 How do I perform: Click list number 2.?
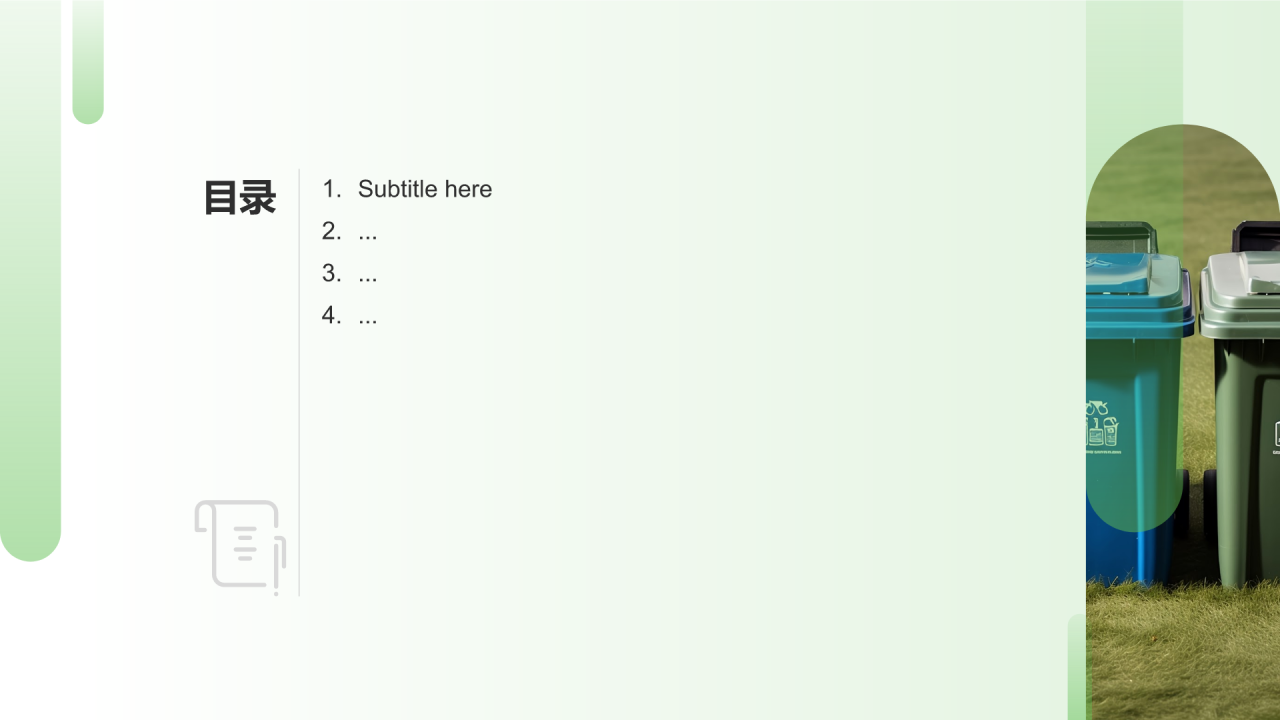point(331,231)
